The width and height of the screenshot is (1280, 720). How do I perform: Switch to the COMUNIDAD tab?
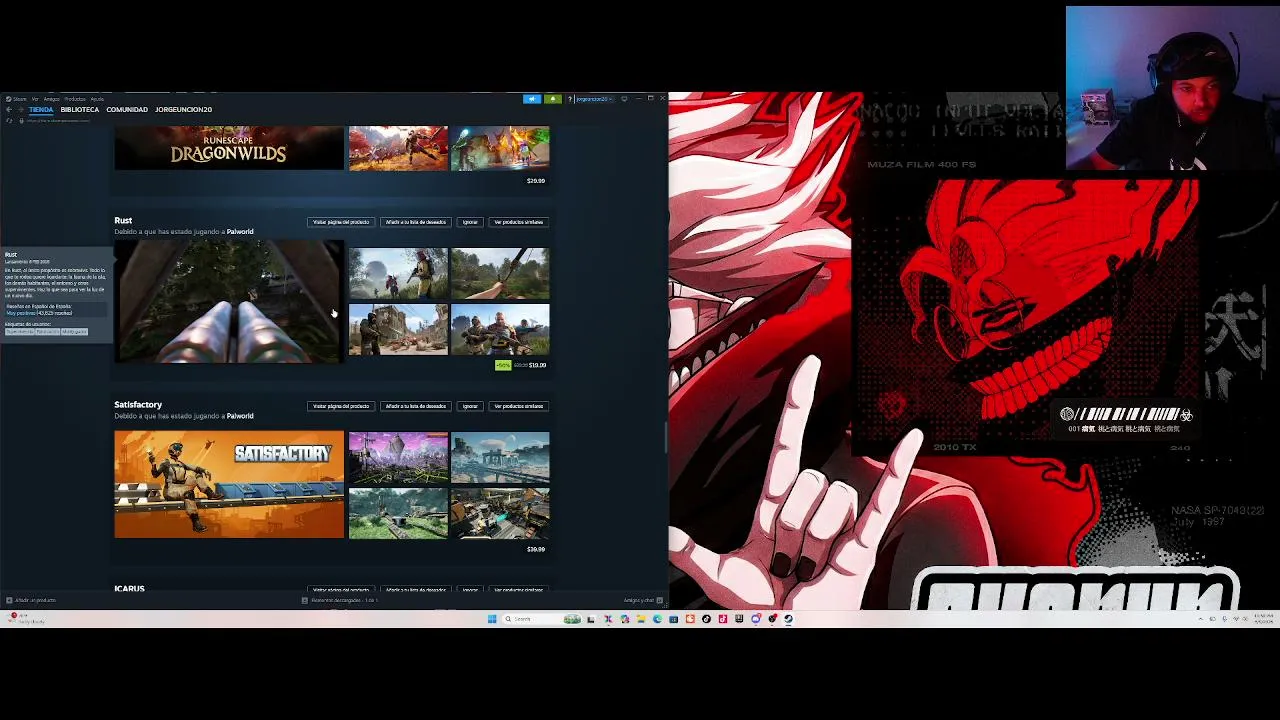click(x=127, y=109)
